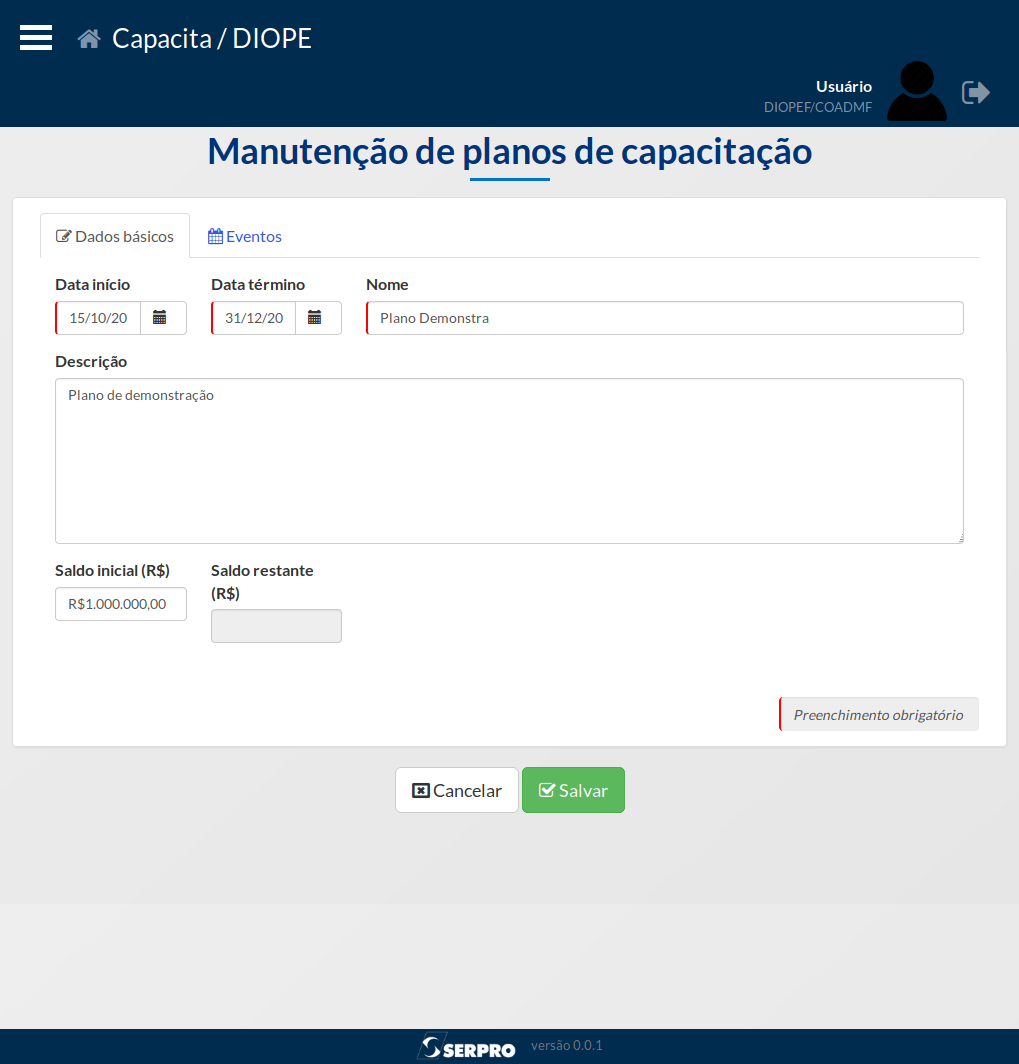Click the calendar icon on Eventos tab
Screen dimensions: 1019x1064
214,236
